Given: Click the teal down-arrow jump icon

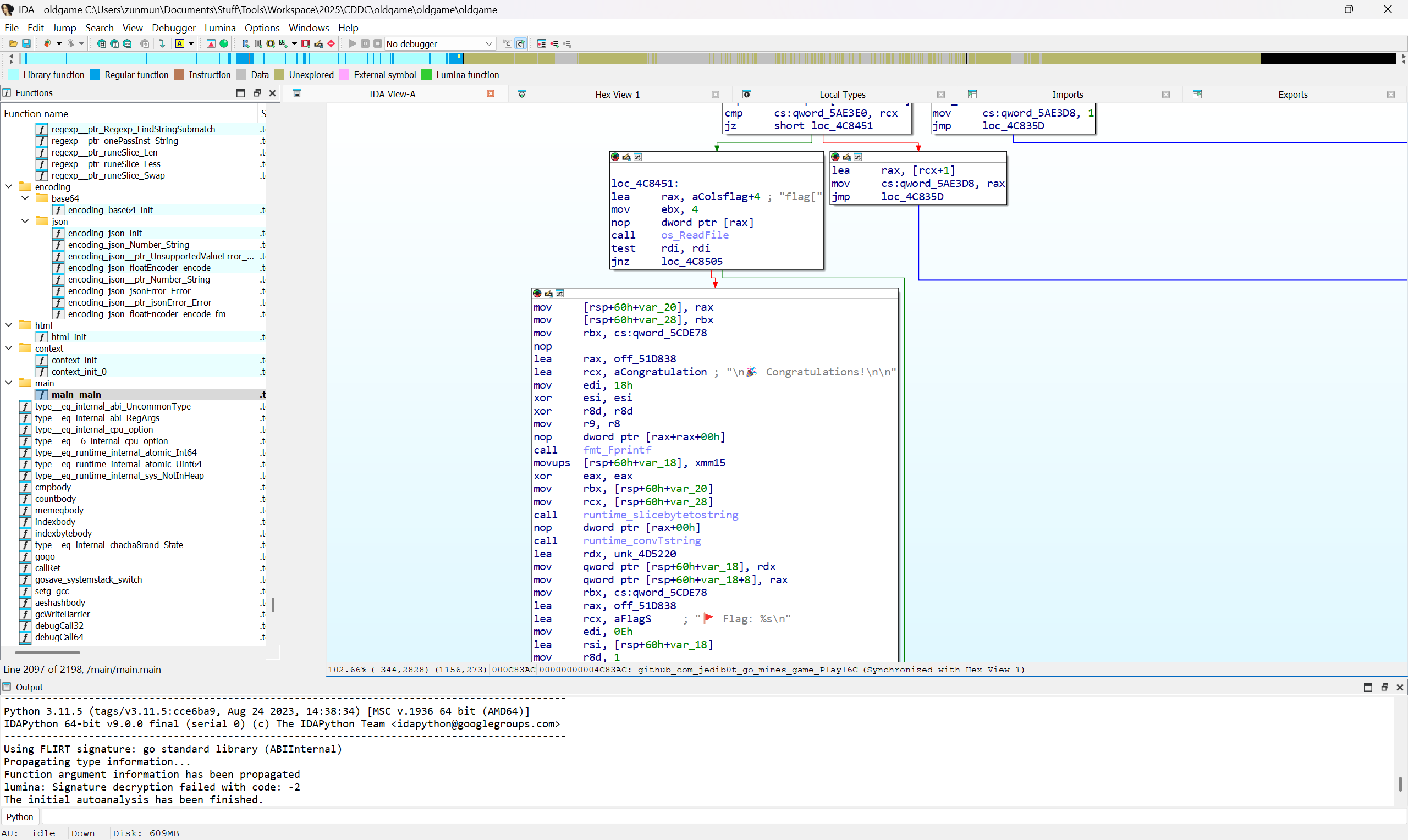Looking at the screenshot, I should point(162,43).
